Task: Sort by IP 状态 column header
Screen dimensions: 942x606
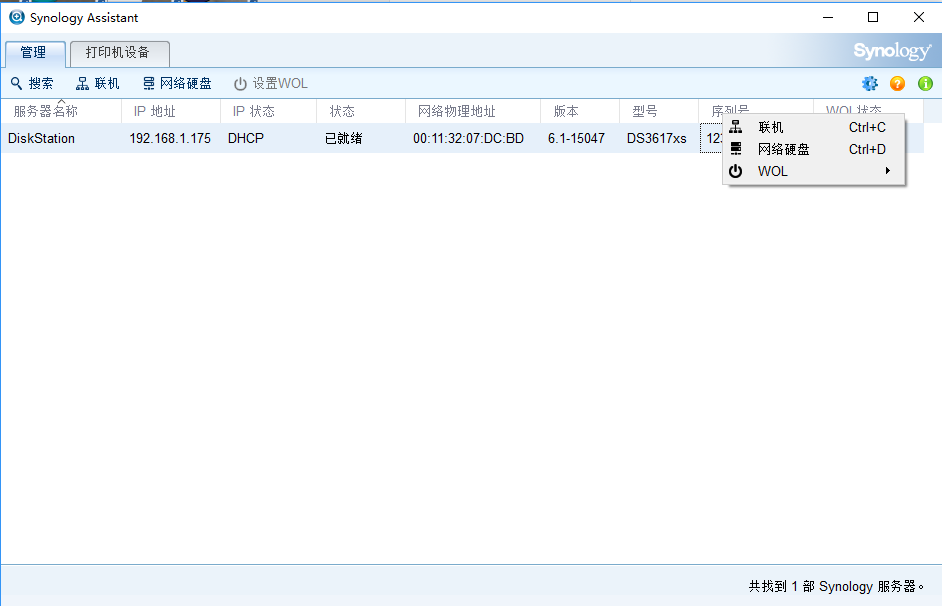Action: tap(268, 111)
